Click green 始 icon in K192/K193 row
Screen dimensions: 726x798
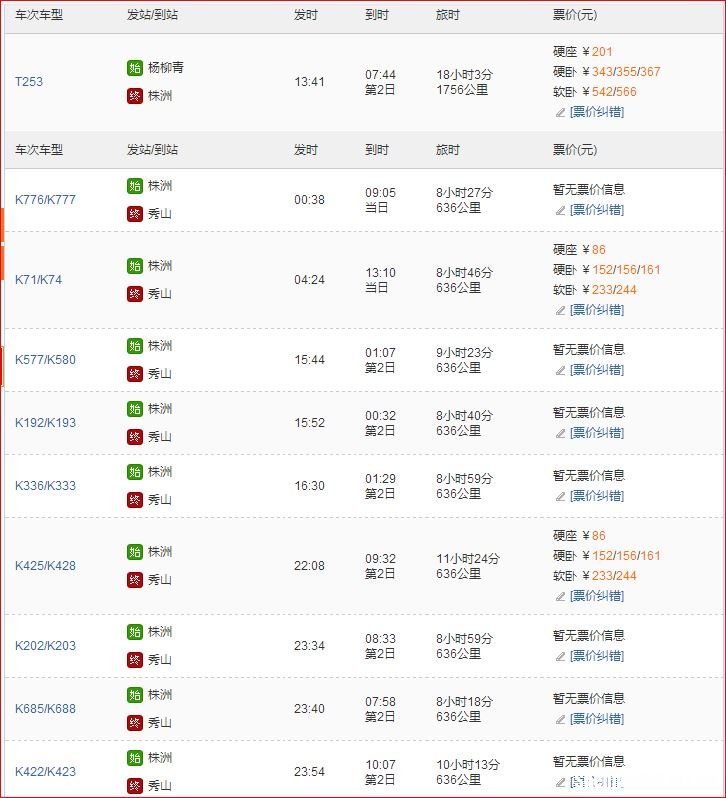pos(135,409)
